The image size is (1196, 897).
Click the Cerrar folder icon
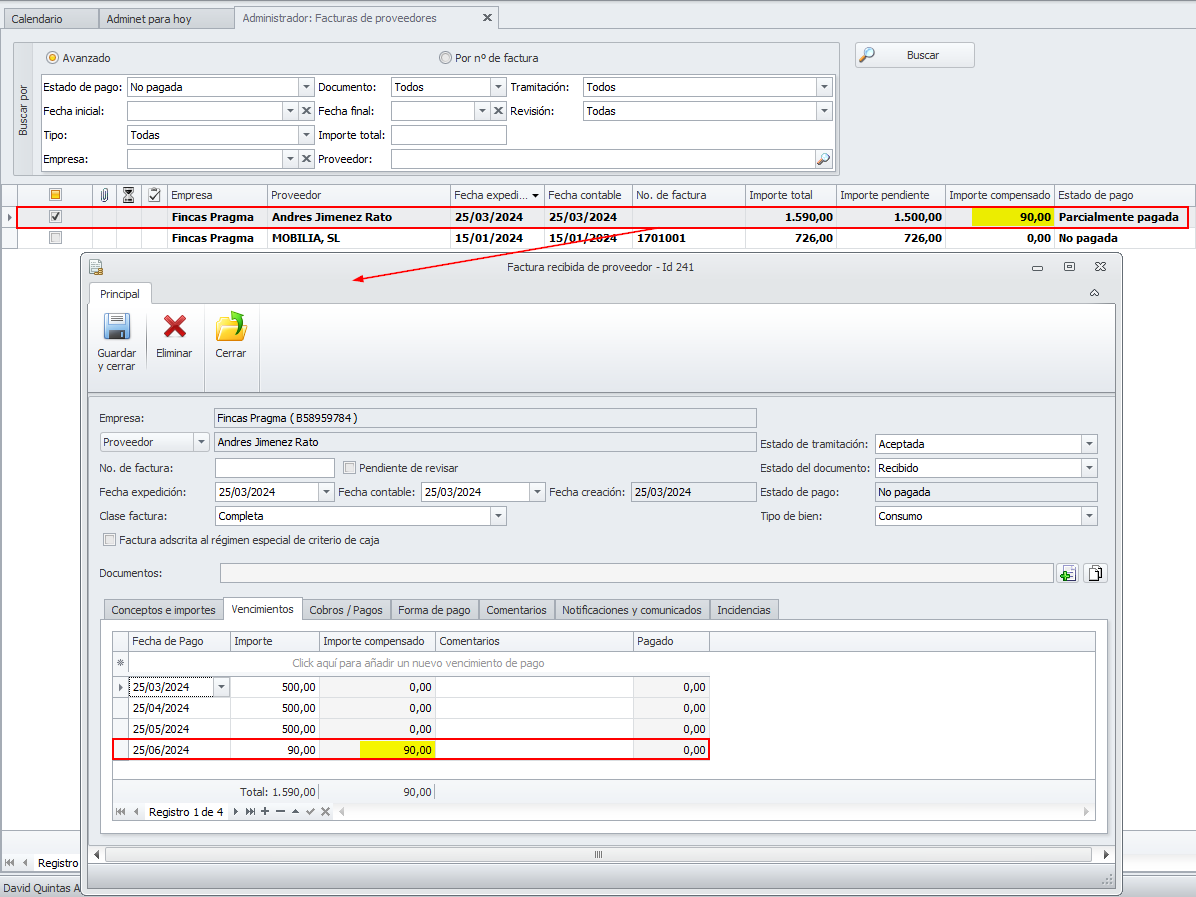pyautogui.click(x=231, y=327)
